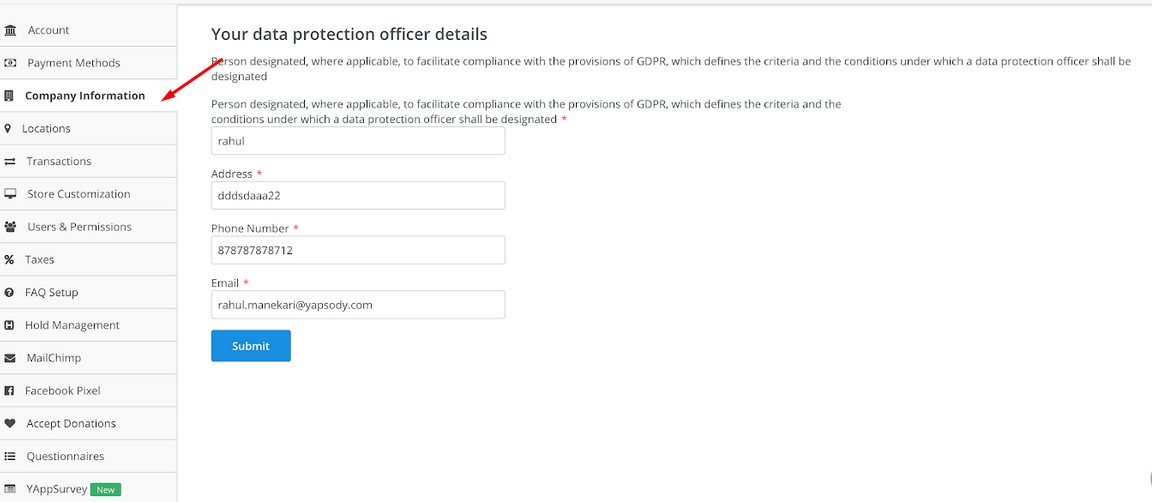
Task: Click the Payment Methods cash icon
Action: (x=10, y=63)
